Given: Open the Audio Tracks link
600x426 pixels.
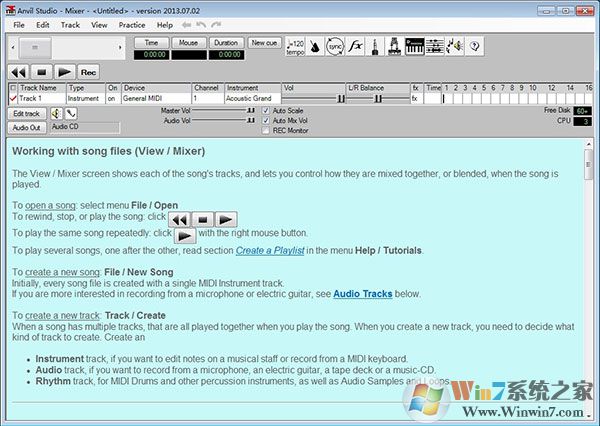Looking at the screenshot, I should [363, 294].
